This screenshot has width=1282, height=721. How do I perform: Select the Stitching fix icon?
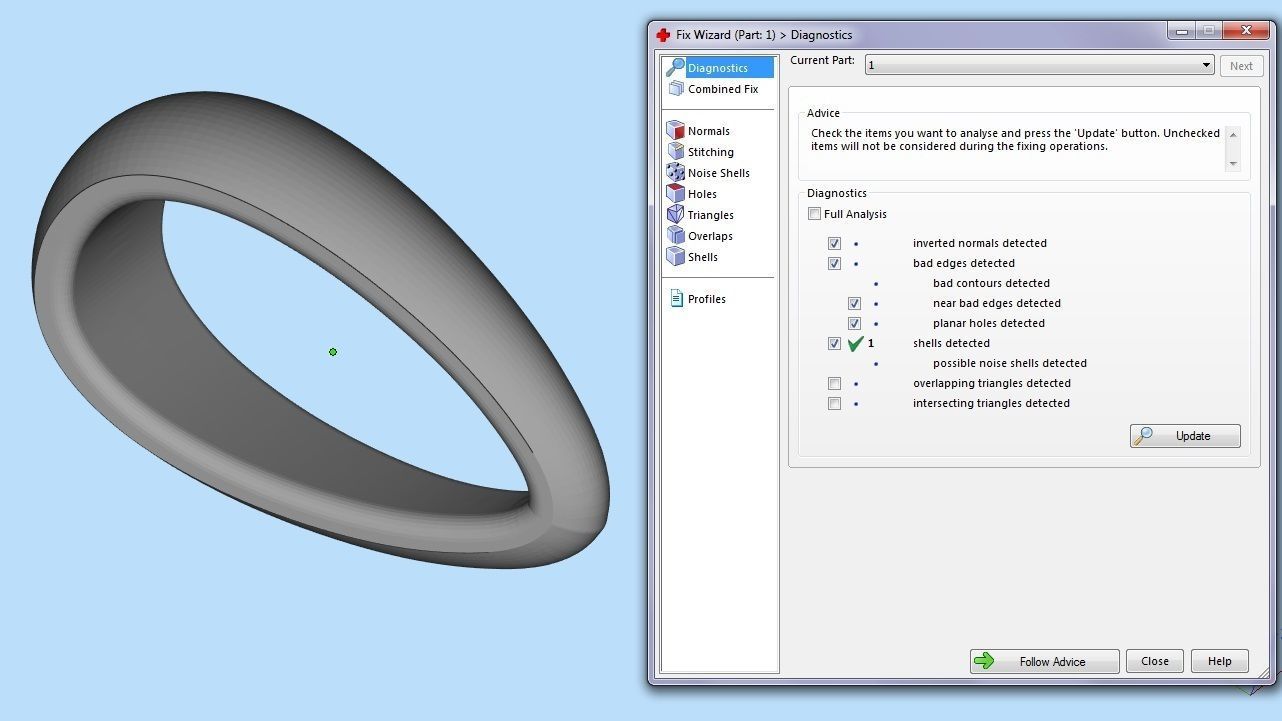(x=675, y=151)
